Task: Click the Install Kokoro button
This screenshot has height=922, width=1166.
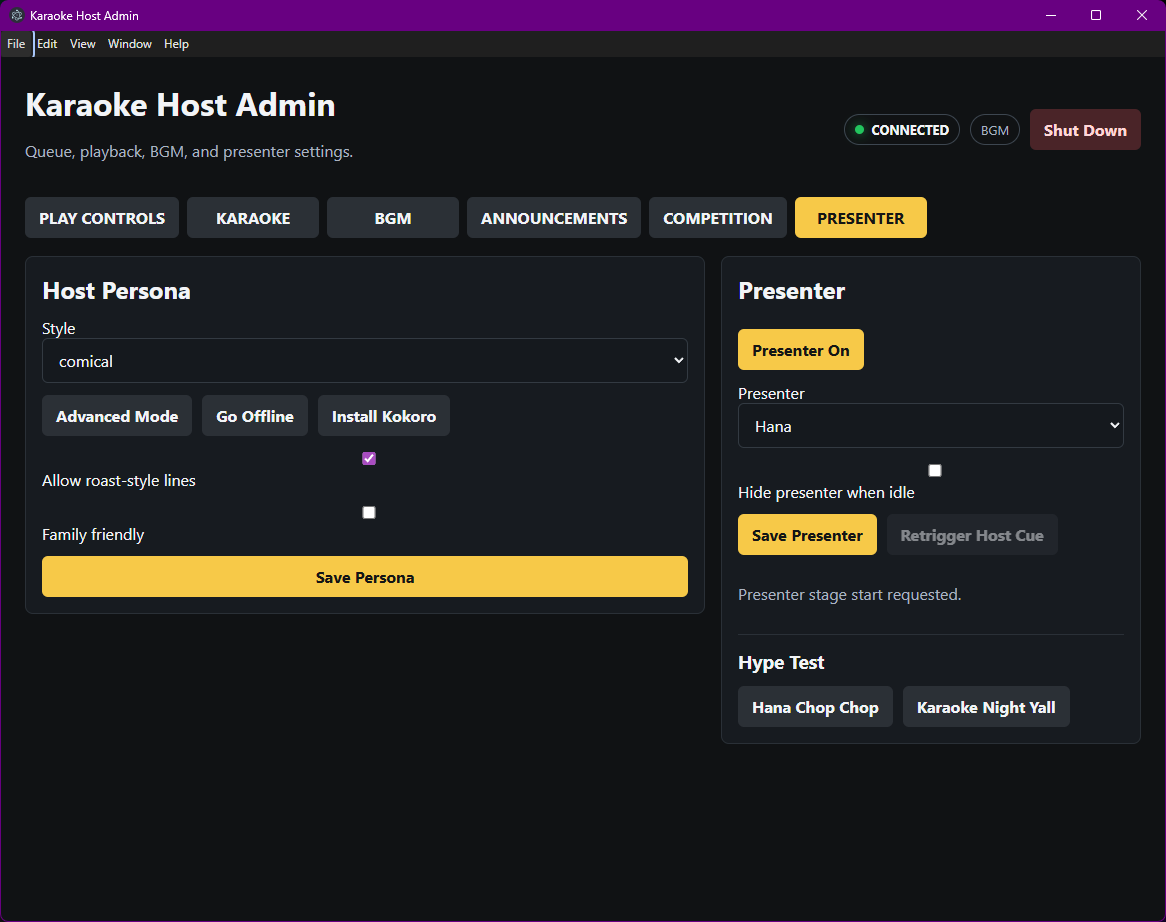Action: [x=384, y=416]
